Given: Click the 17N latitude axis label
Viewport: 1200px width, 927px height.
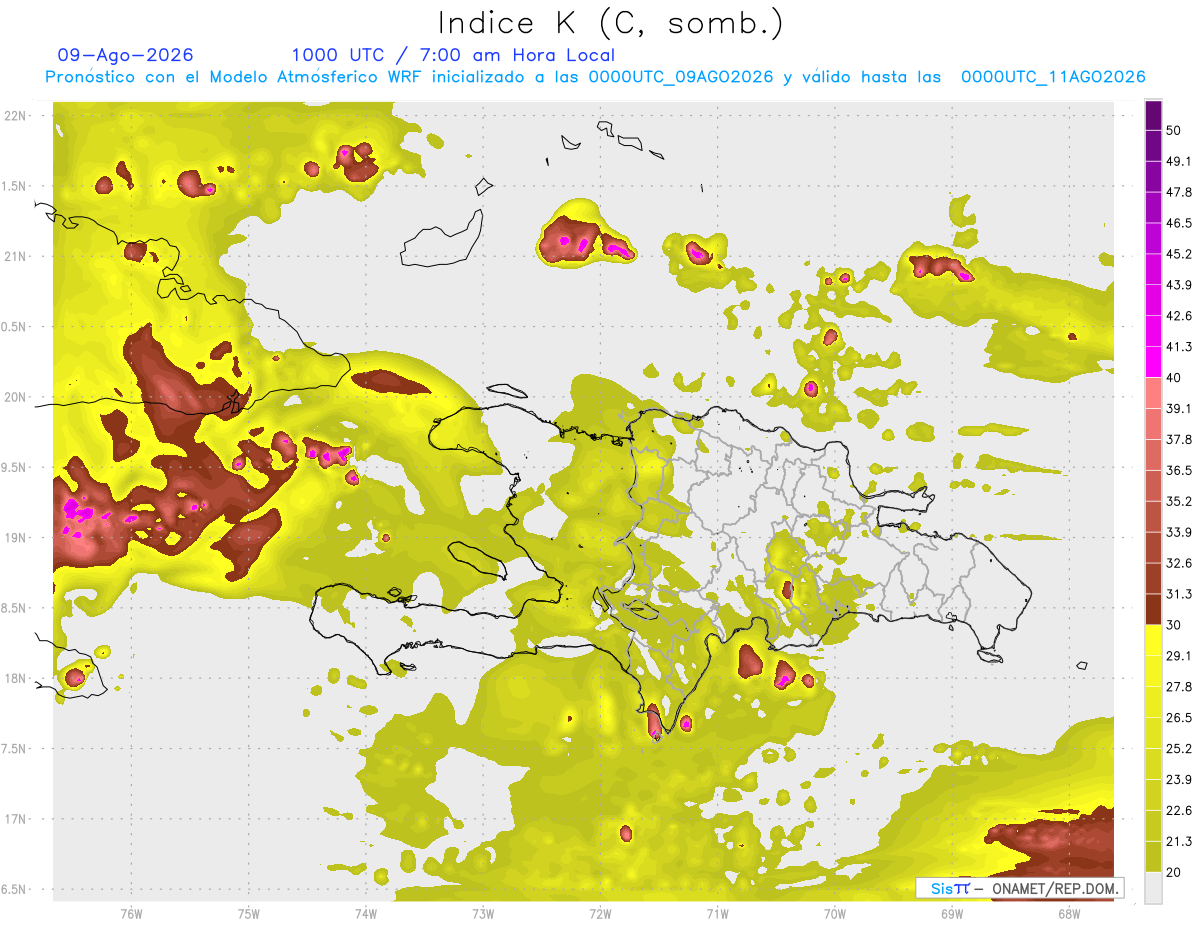Looking at the screenshot, I should point(15,819).
